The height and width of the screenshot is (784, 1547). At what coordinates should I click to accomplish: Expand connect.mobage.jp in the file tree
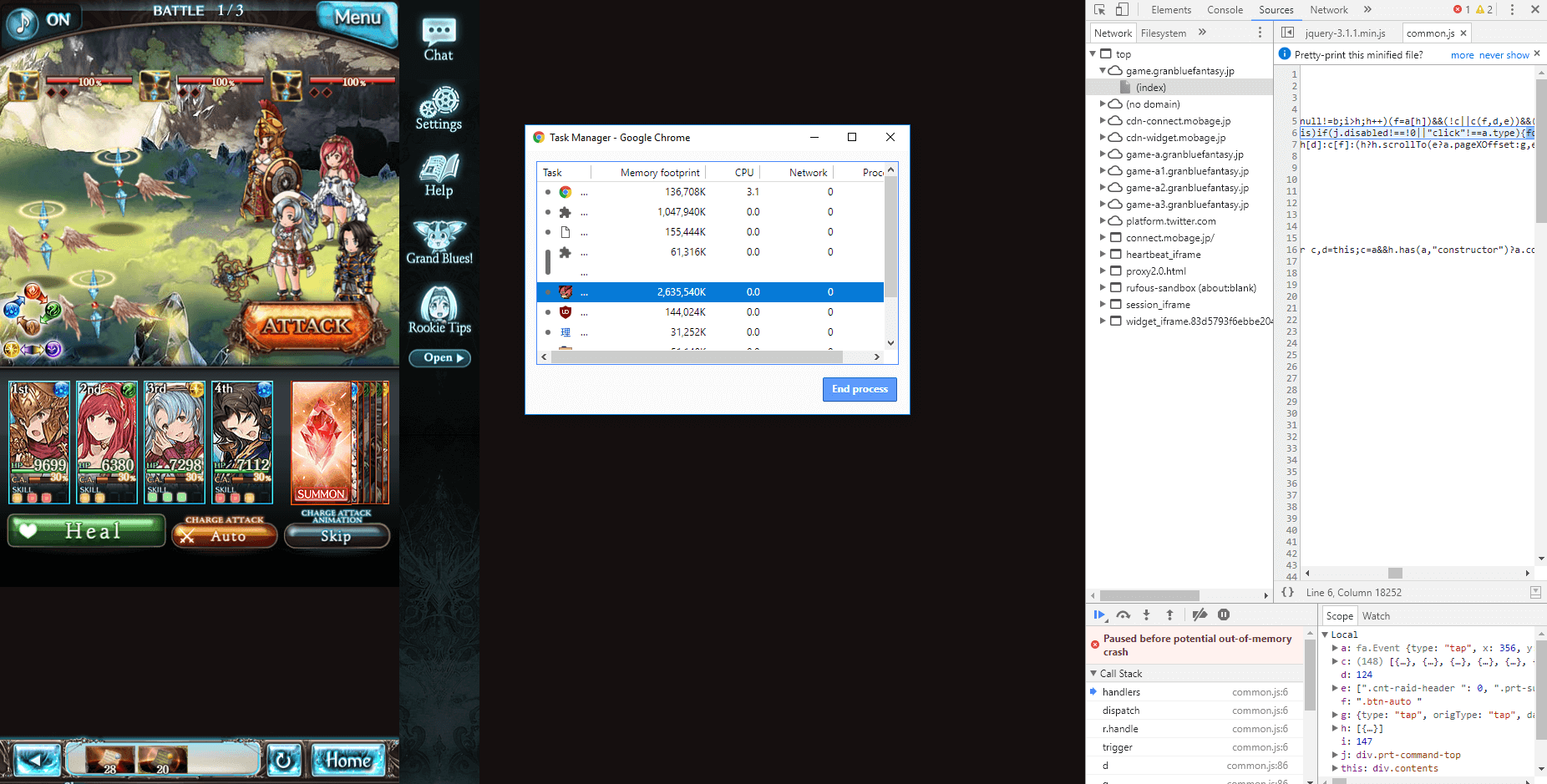[1104, 237]
